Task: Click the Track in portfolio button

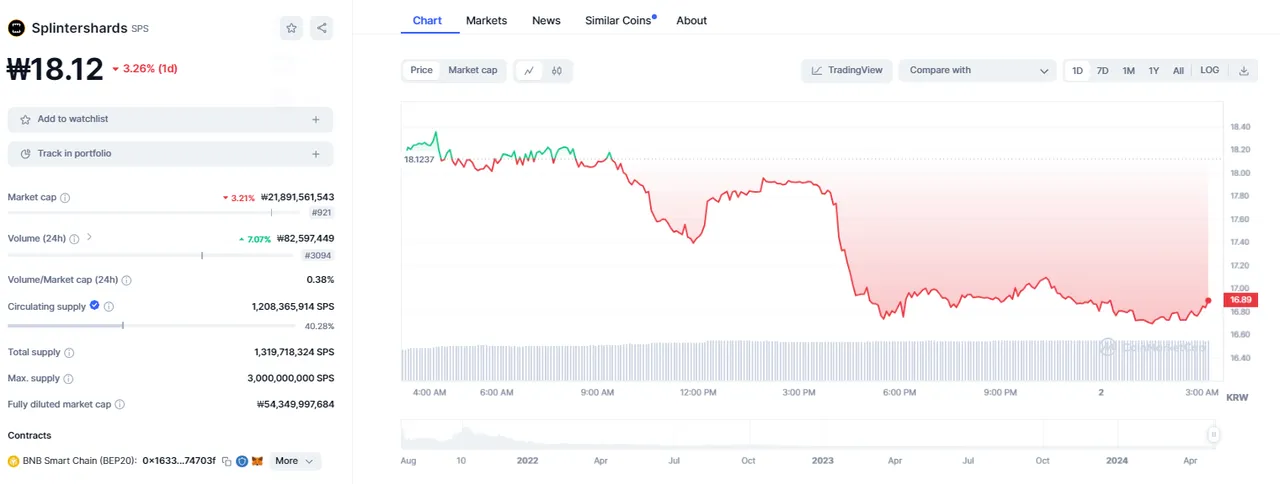Action: 170,154
